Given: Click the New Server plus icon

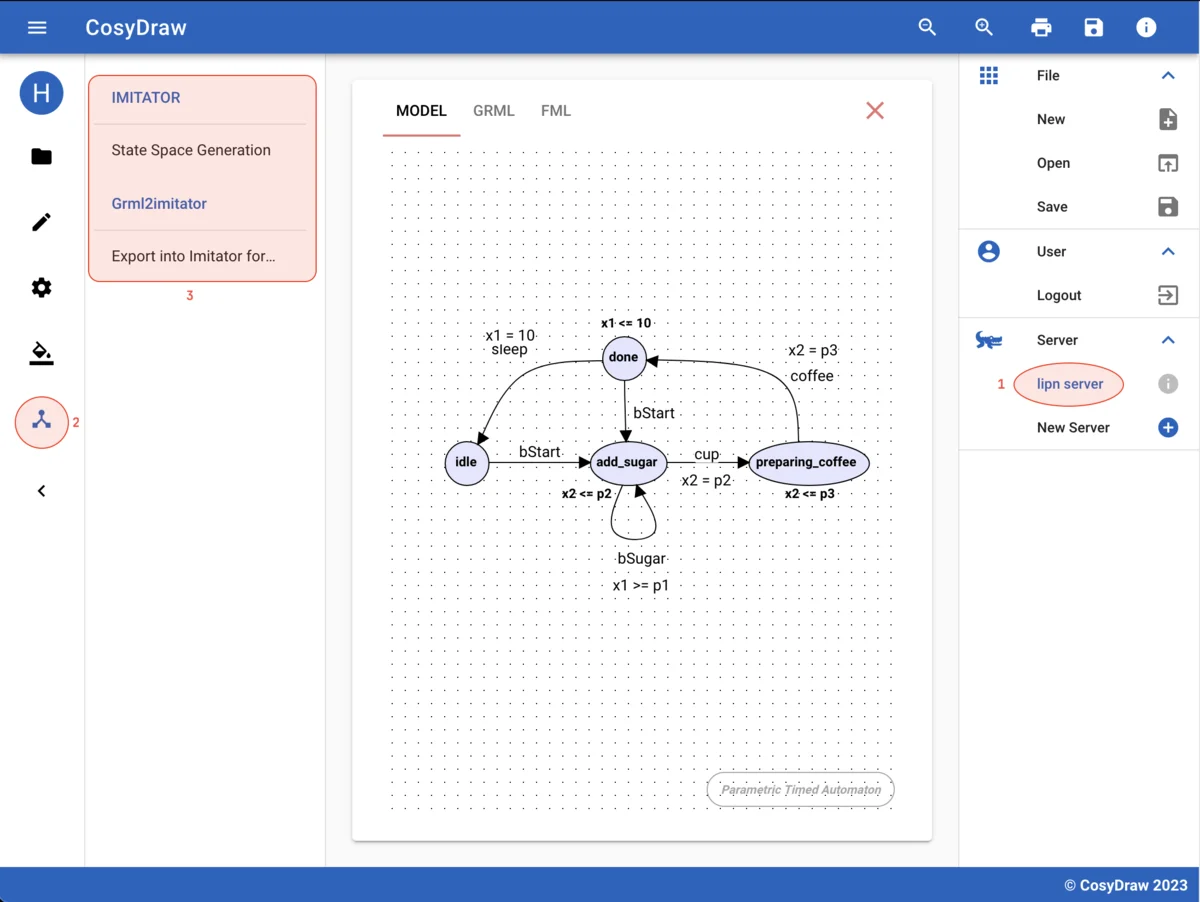Looking at the screenshot, I should (x=1168, y=428).
